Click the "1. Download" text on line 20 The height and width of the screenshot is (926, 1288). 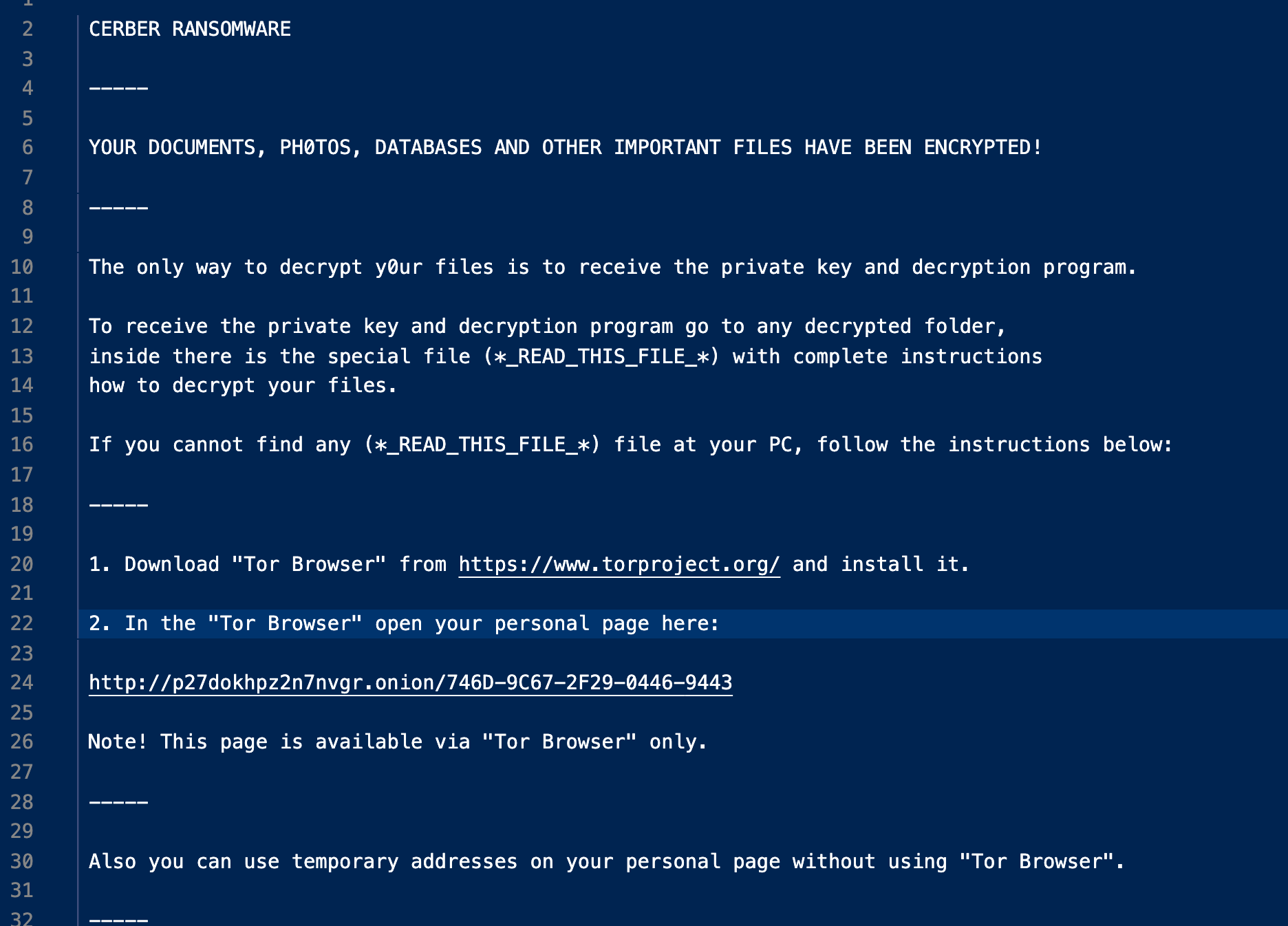154,565
